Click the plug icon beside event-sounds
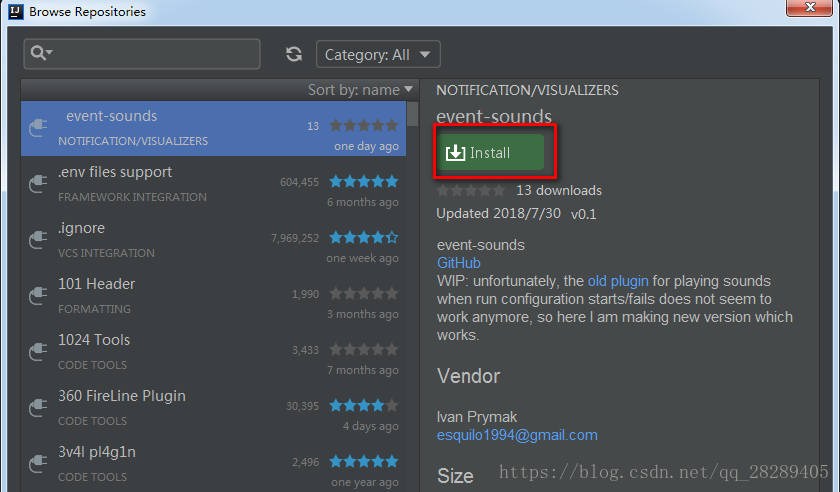The height and width of the screenshot is (492, 840). [38, 128]
